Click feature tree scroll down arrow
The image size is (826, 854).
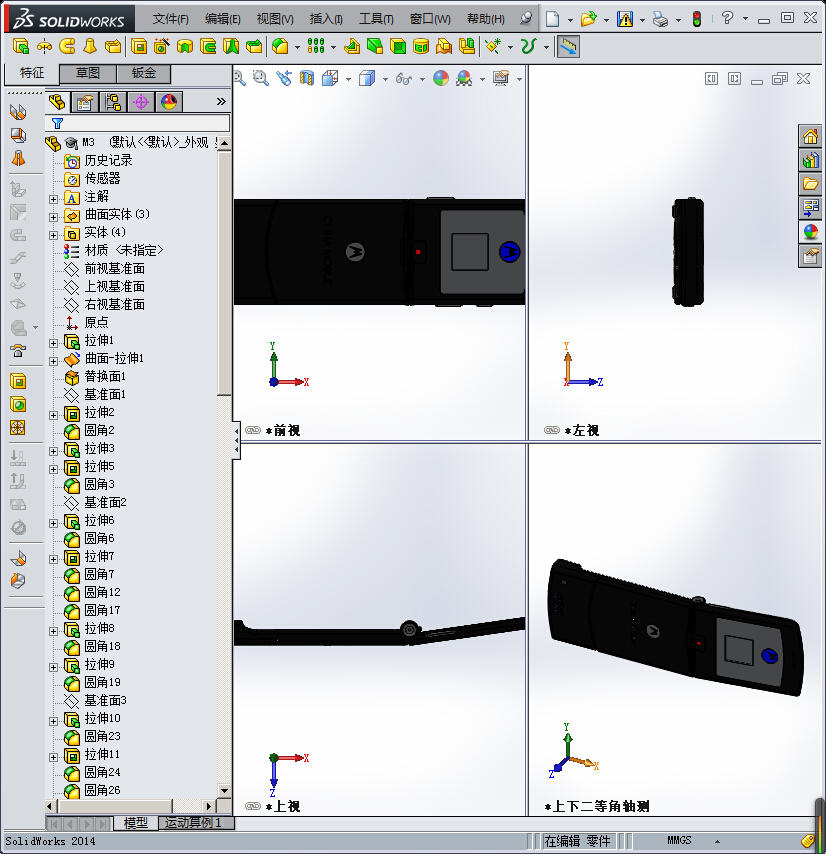224,790
